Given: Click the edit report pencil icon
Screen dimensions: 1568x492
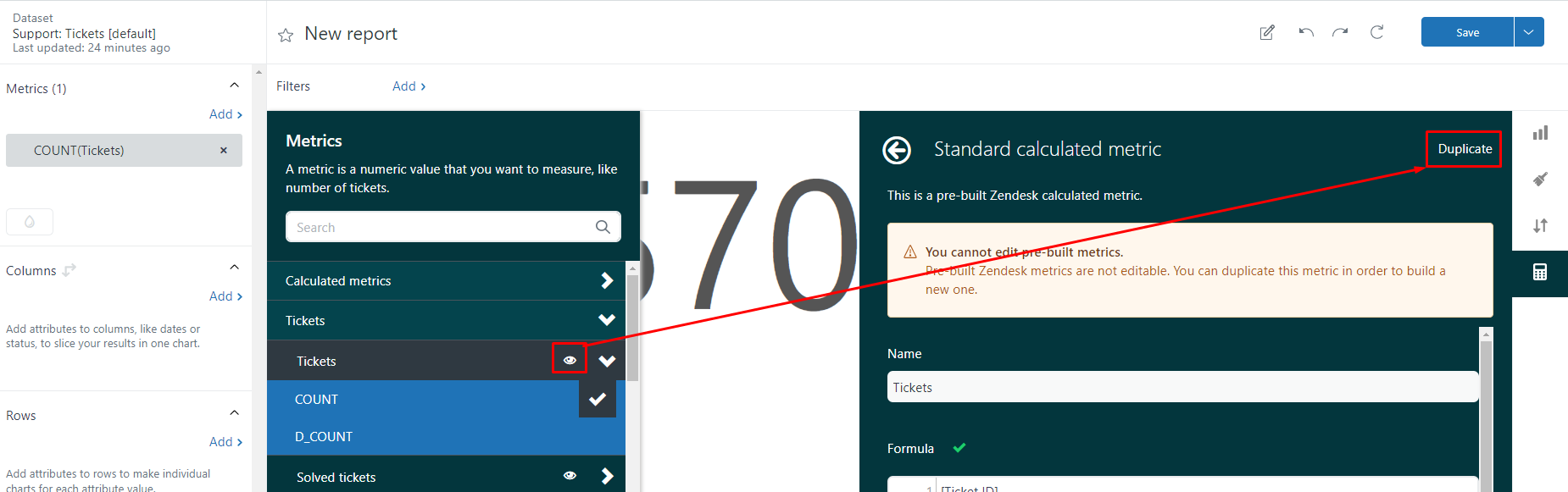Looking at the screenshot, I should pyautogui.click(x=1267, y=33).
